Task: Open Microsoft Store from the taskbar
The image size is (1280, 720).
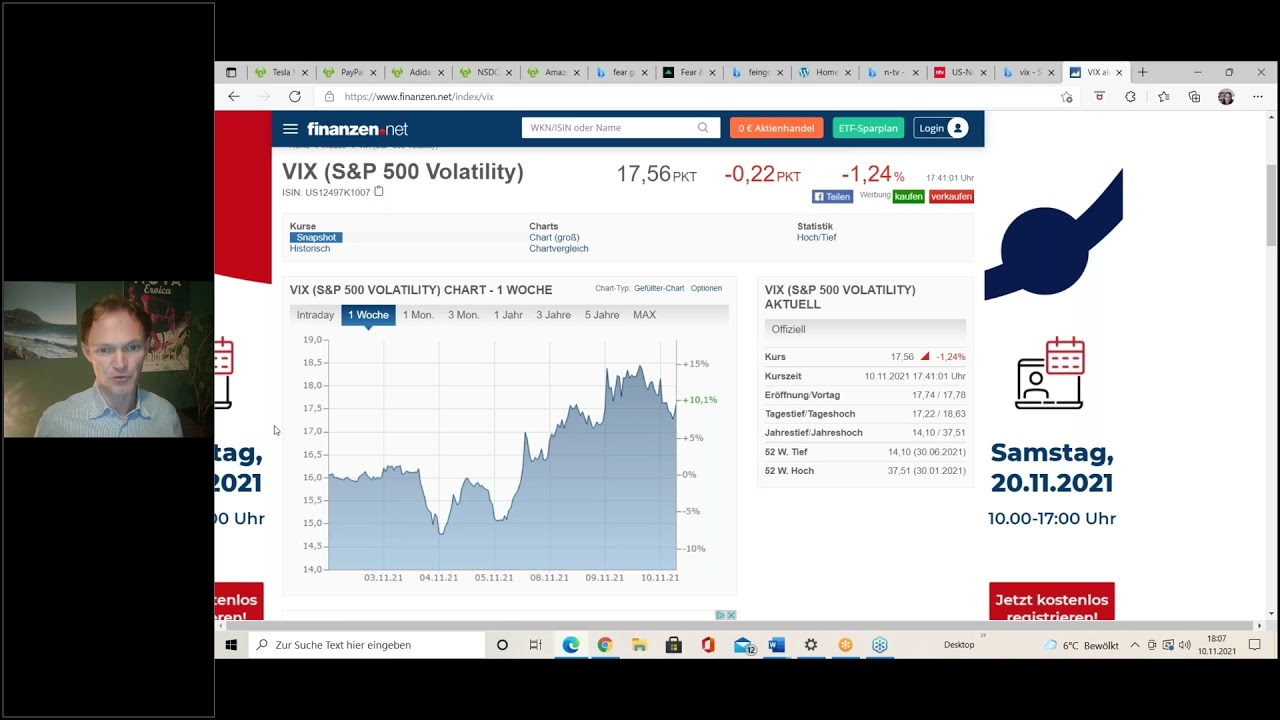Action: coord(673,645)
